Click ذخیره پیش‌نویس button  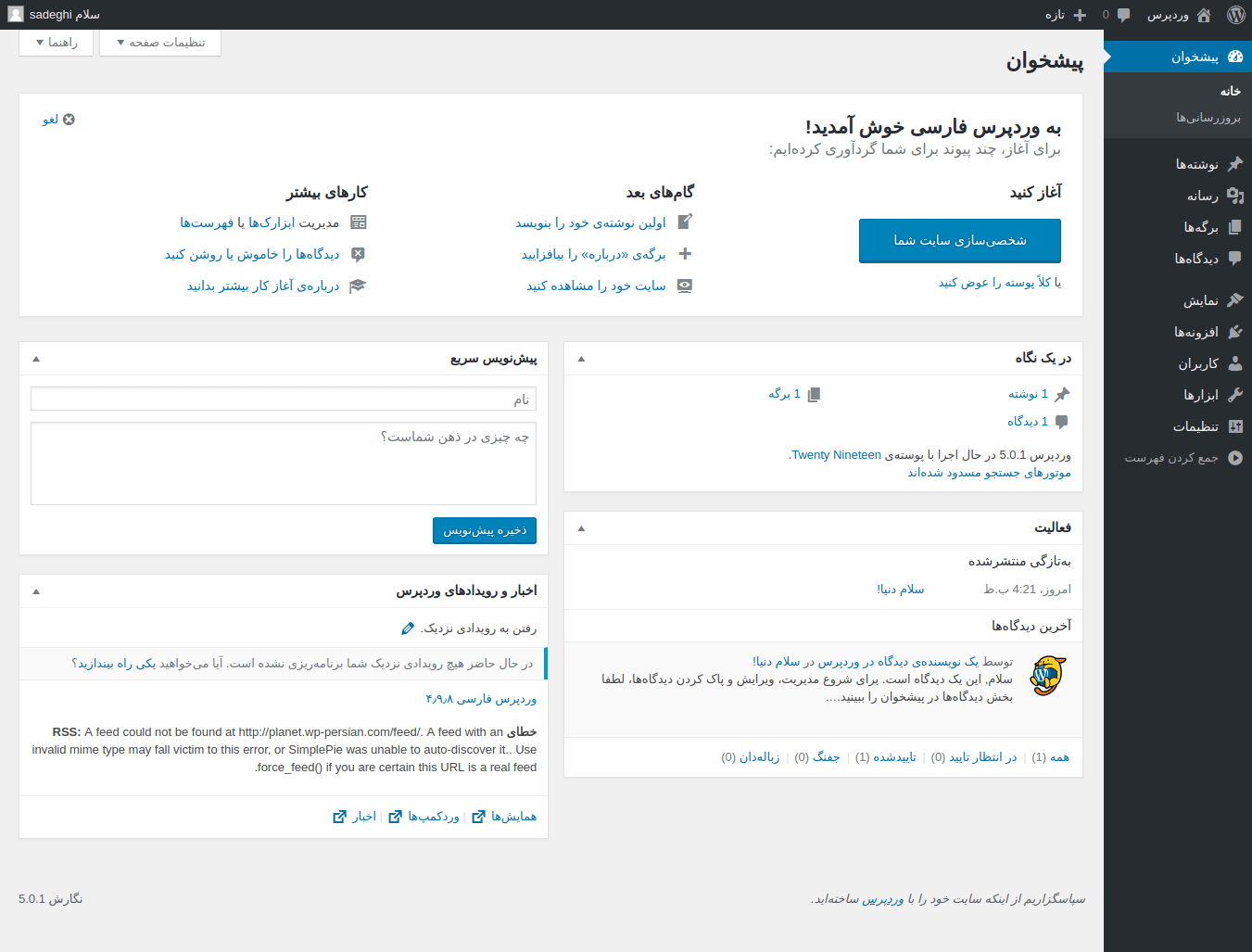coord(485,530)
